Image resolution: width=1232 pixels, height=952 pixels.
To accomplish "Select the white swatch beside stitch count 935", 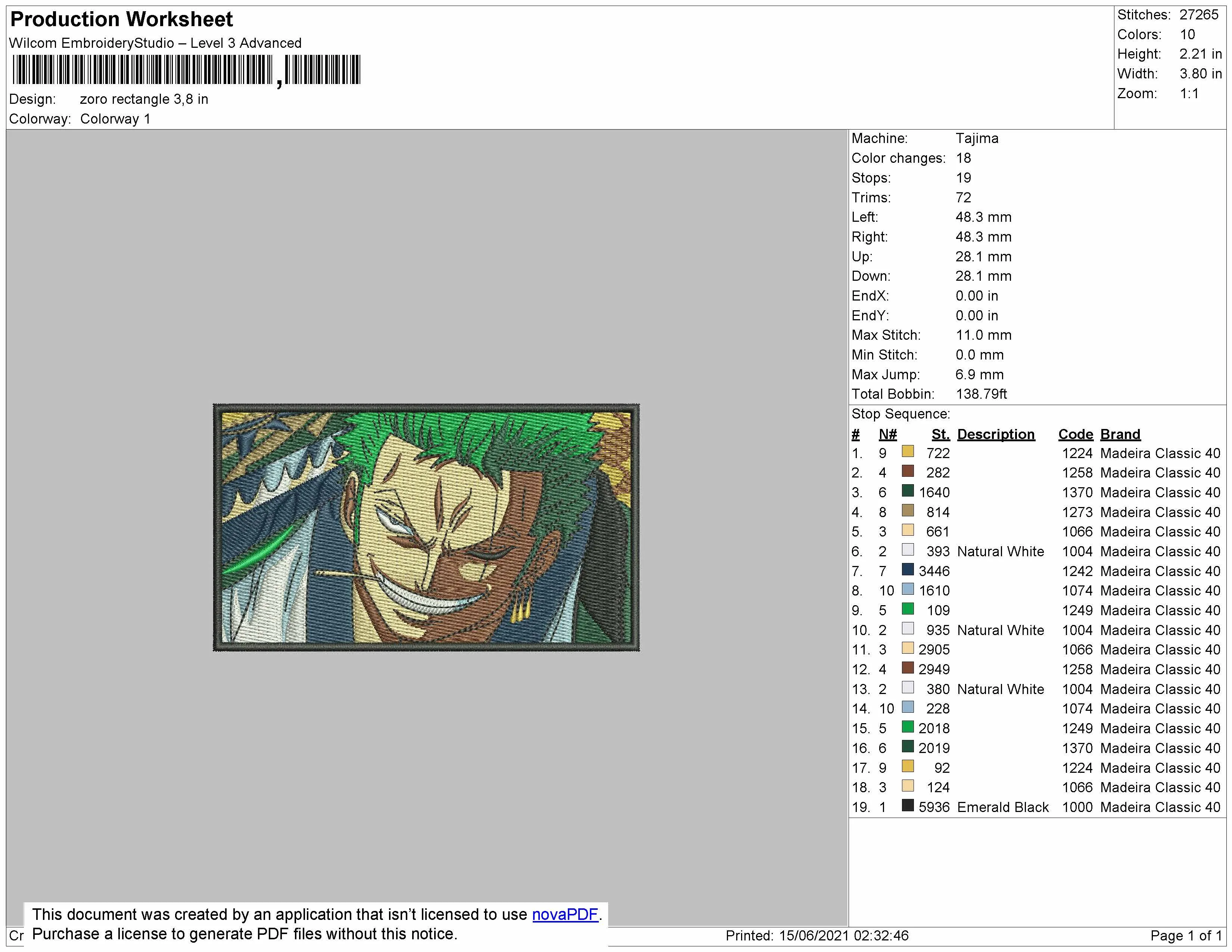I will pos(908,629).
